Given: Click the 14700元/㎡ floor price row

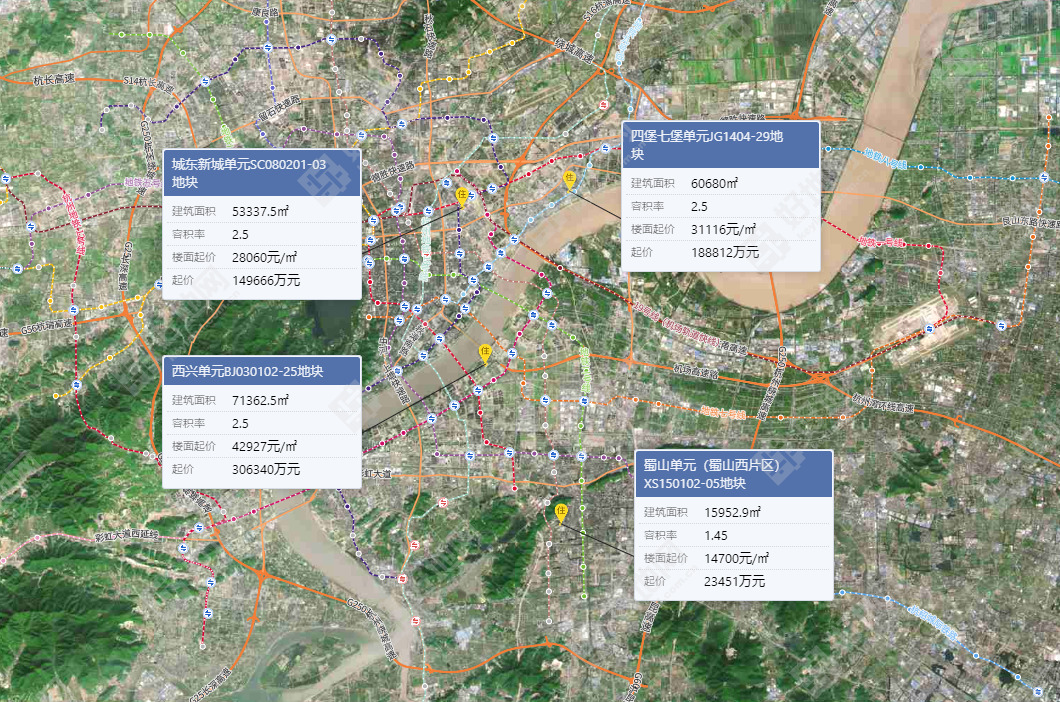Looking at the screenshot, I should click(x=733, y=558).
